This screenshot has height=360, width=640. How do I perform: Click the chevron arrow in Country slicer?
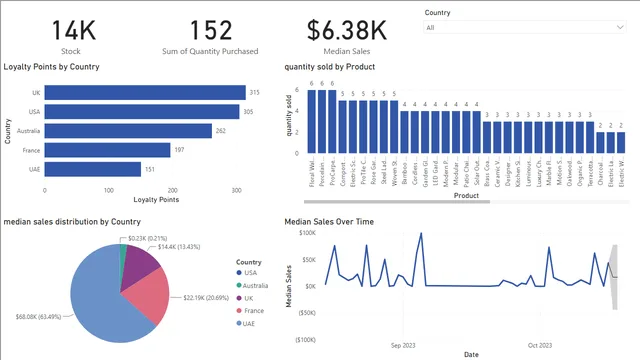coord(620,27)
